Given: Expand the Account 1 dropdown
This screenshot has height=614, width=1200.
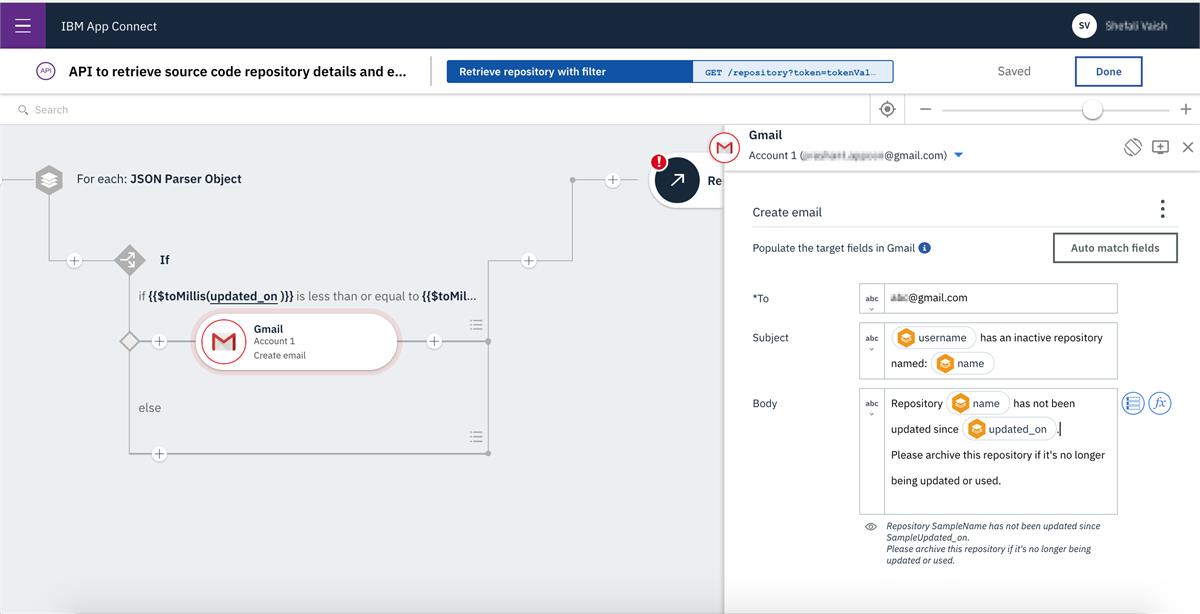Looking at the screenshot, I should 958,155.
